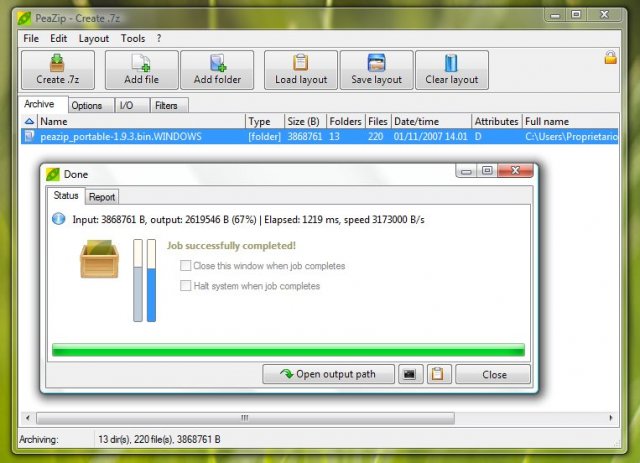This screenshot has height=463, width=640.
Task: Click the Save layout toolbar button
Action: coord(376,70)
